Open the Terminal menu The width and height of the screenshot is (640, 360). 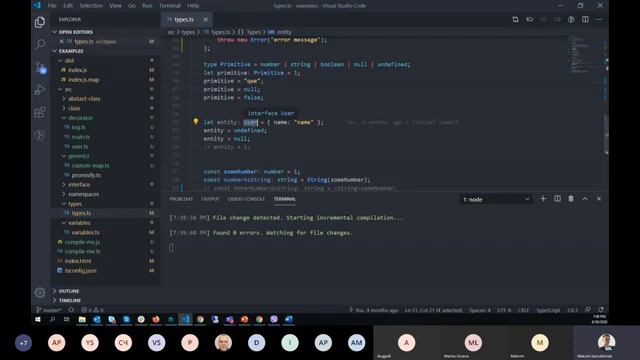click(170, 6)
